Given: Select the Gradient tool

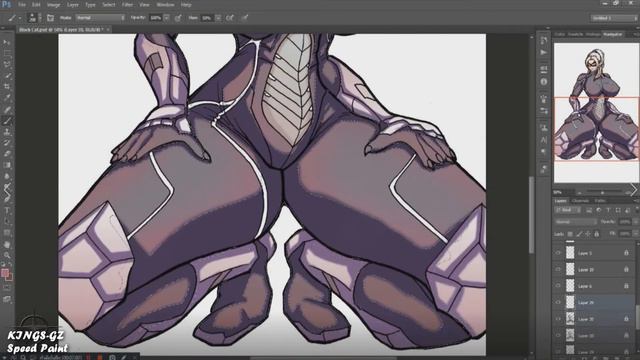Looking at the screenshot, I should point(7,165).
